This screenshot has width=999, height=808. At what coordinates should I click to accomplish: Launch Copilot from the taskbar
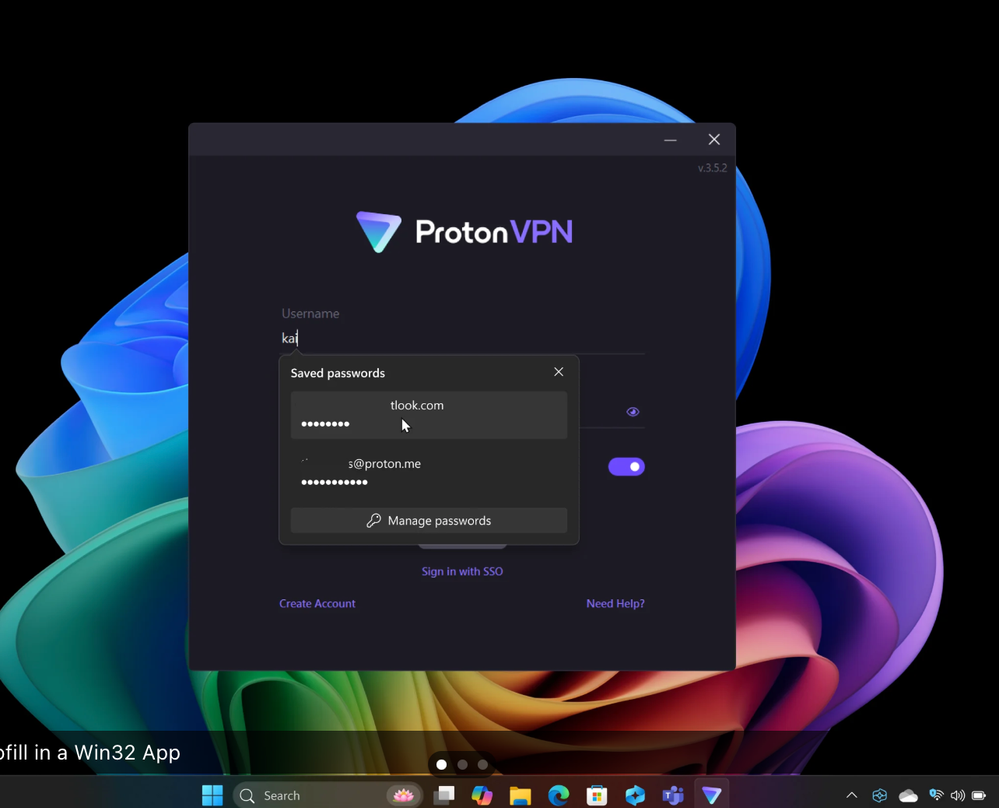coord(482,795)
